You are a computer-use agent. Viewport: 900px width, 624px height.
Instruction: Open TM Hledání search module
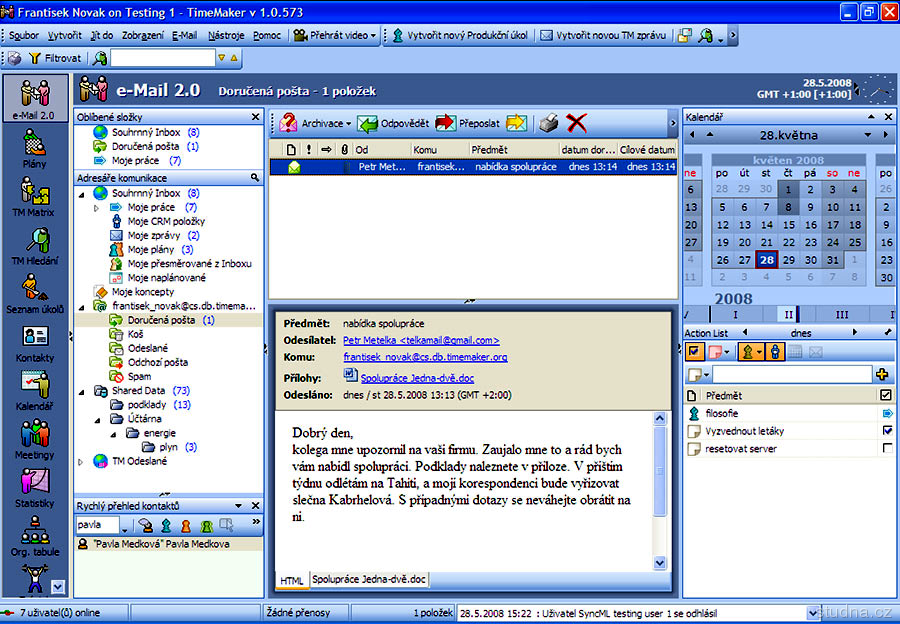[34, 245]
